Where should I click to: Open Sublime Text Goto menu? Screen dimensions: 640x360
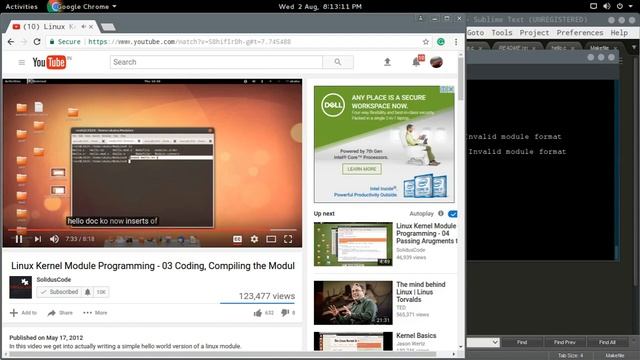click(x=476, y=33)
